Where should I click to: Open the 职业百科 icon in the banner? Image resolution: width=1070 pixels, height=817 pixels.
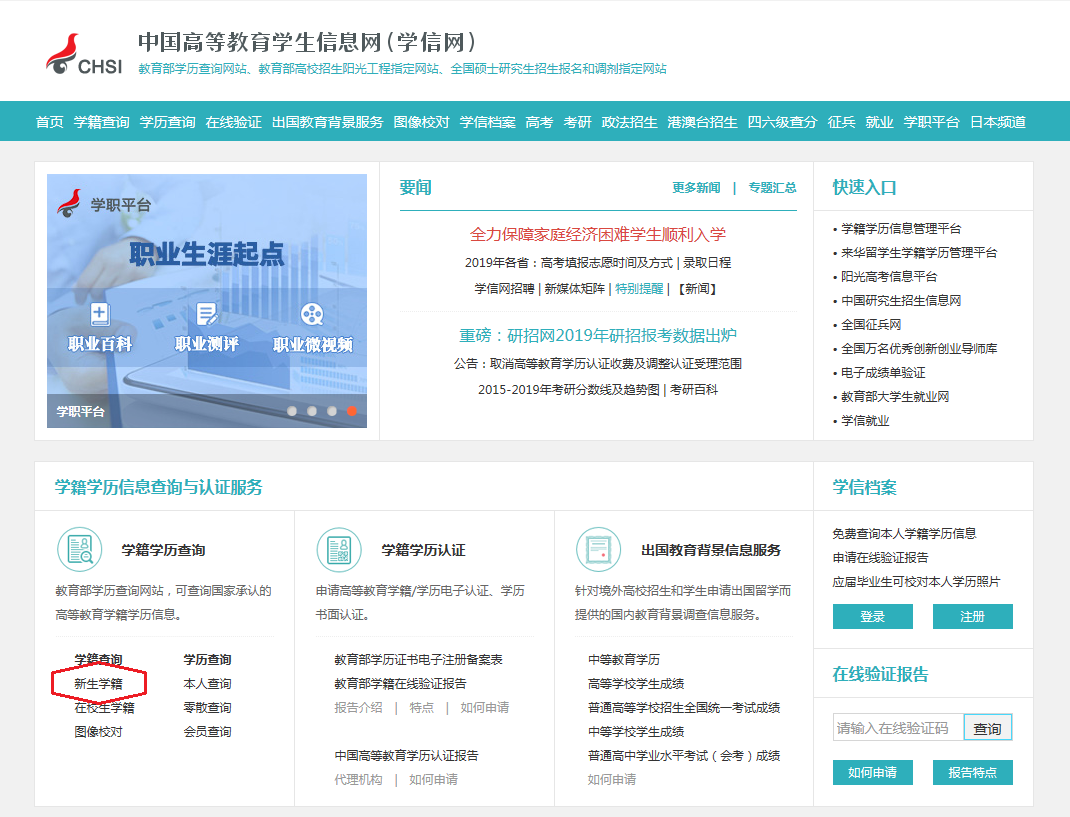tap(100, 314)
